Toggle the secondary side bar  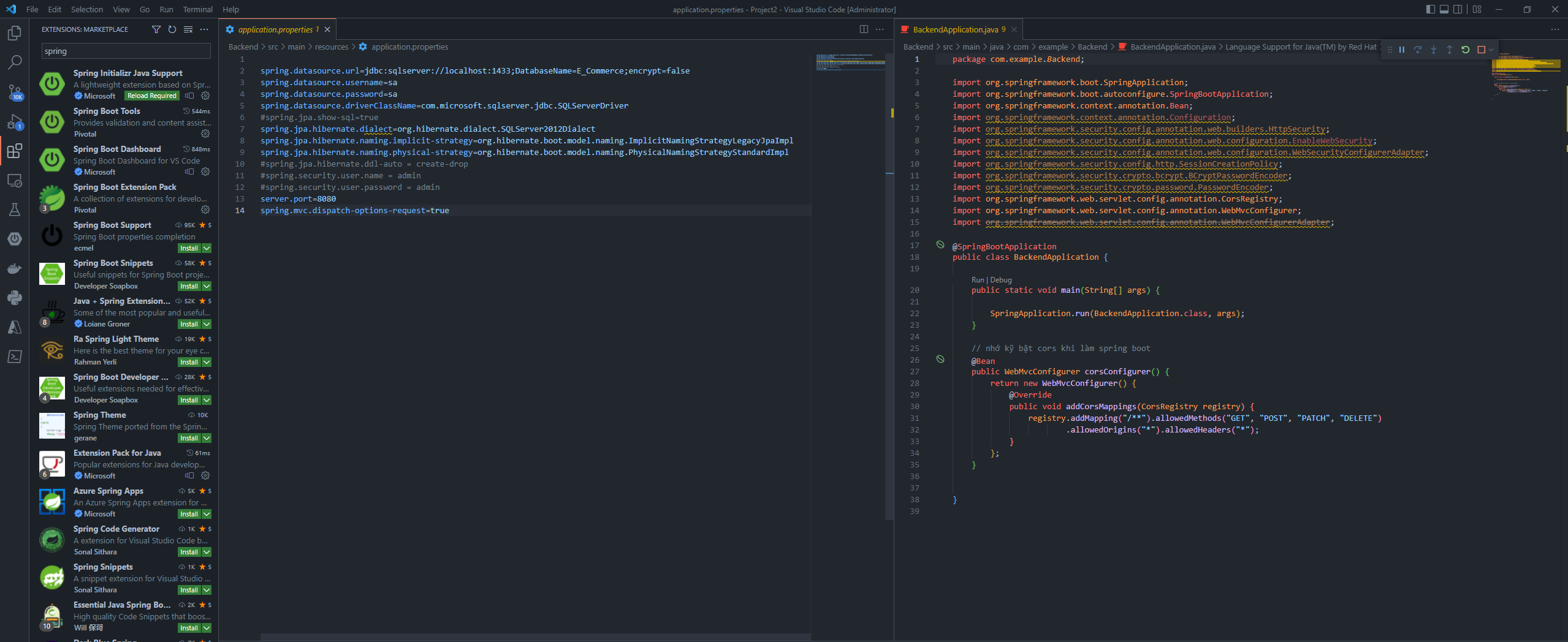click(1457, 9)
